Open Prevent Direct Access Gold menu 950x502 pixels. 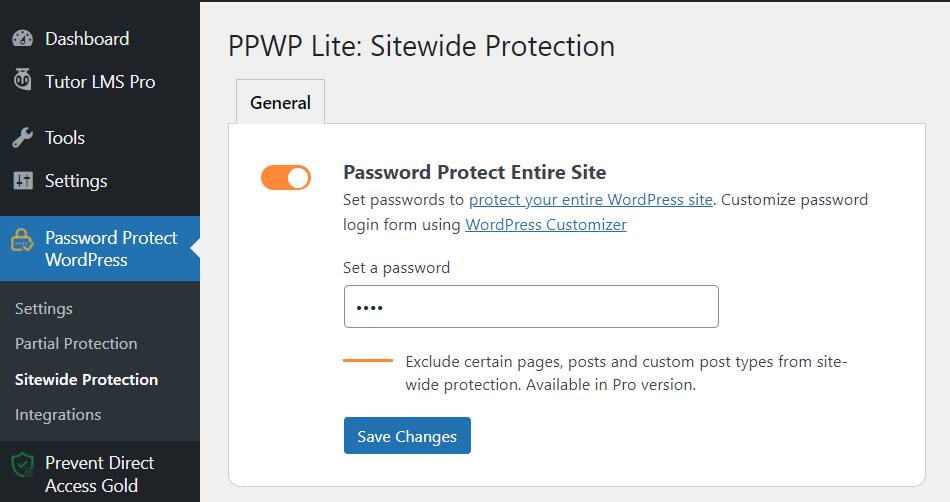click(100, 474)
